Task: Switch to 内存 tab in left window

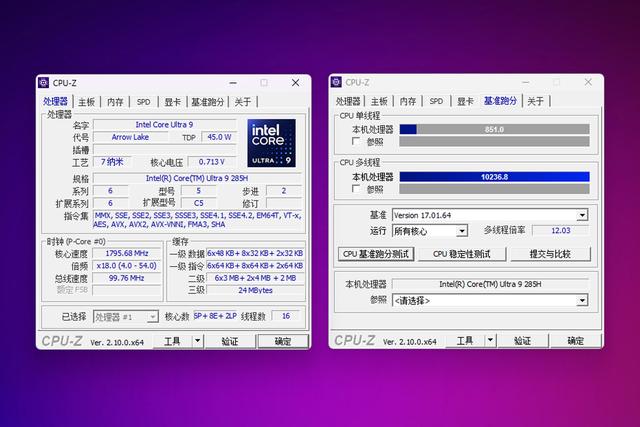Action: (x=115, y=102)
